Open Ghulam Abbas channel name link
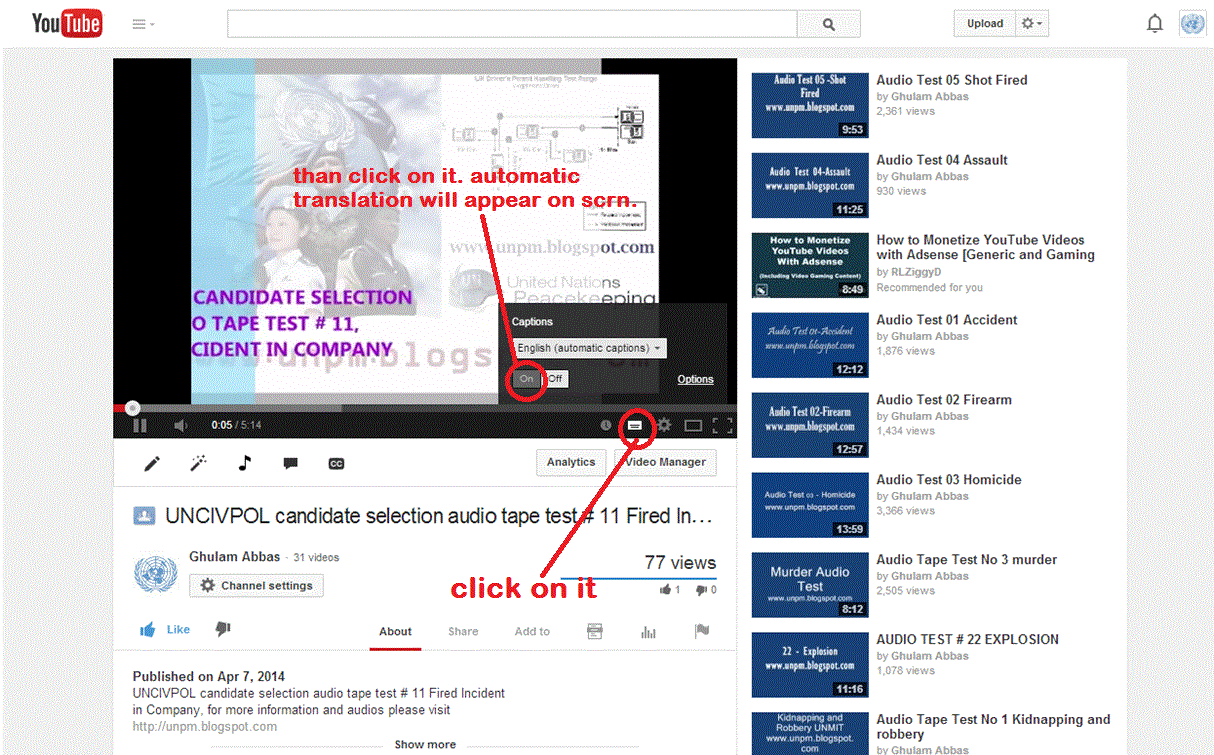Screen dimensions: 1214x755 235,557
